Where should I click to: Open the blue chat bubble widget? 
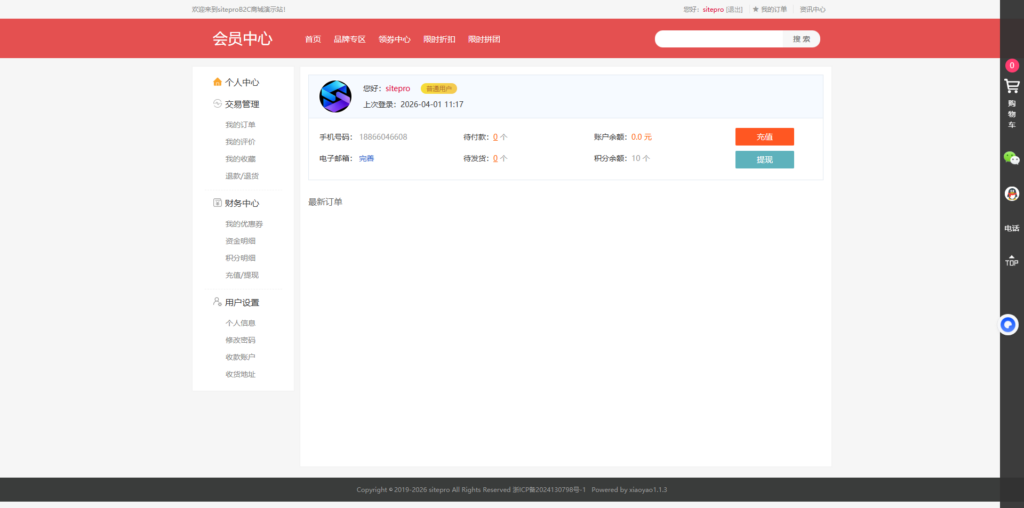point(1009,325)
